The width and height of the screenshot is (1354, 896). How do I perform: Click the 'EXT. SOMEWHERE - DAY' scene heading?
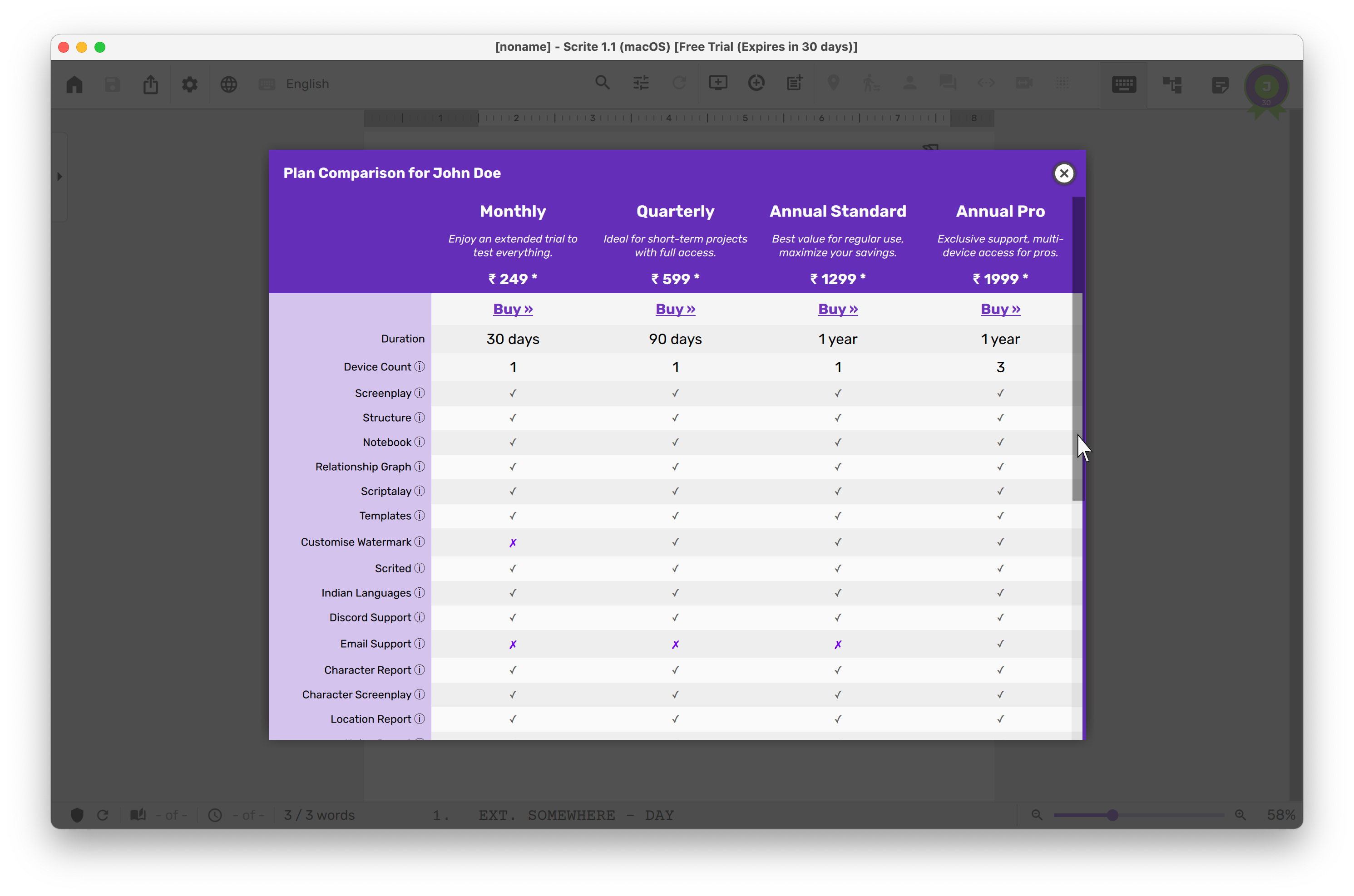click(576, 815)
